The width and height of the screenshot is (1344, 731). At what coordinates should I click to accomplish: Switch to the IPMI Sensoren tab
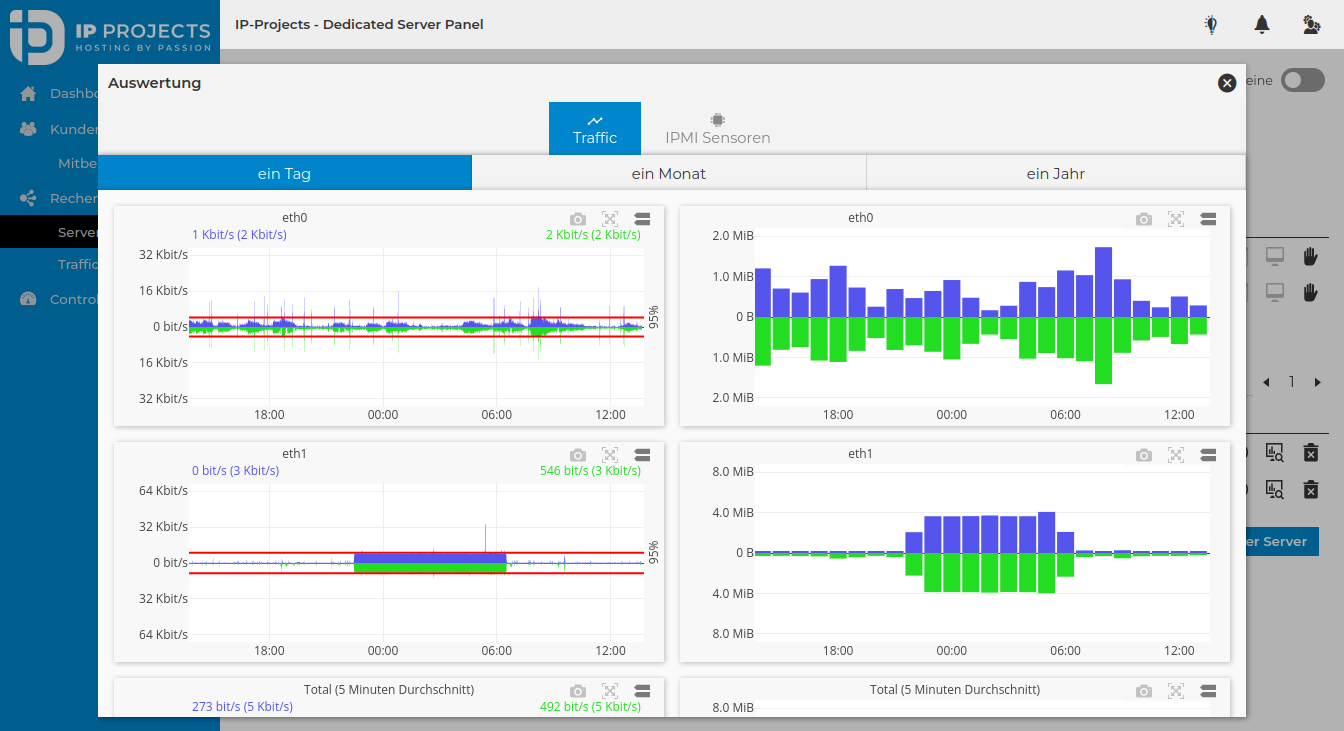click(717, 128)
